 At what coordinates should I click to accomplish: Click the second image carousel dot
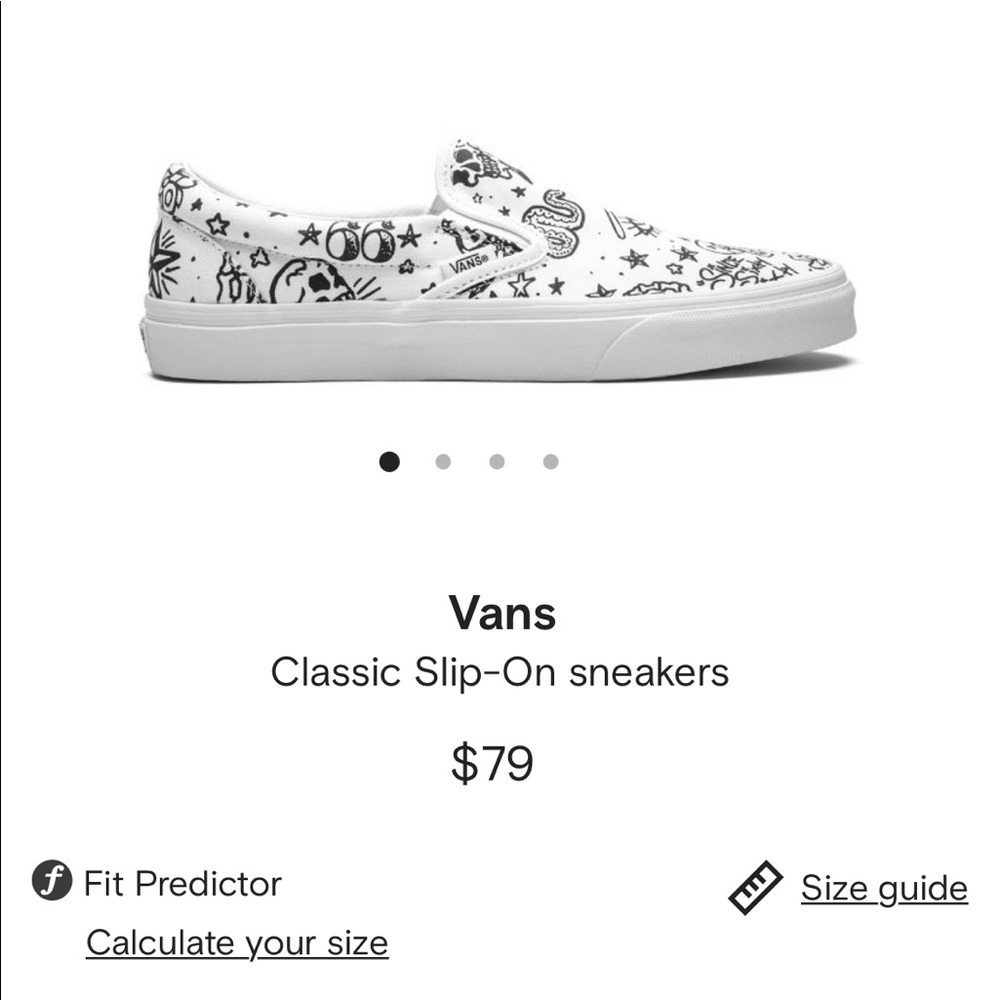[441, 460]
